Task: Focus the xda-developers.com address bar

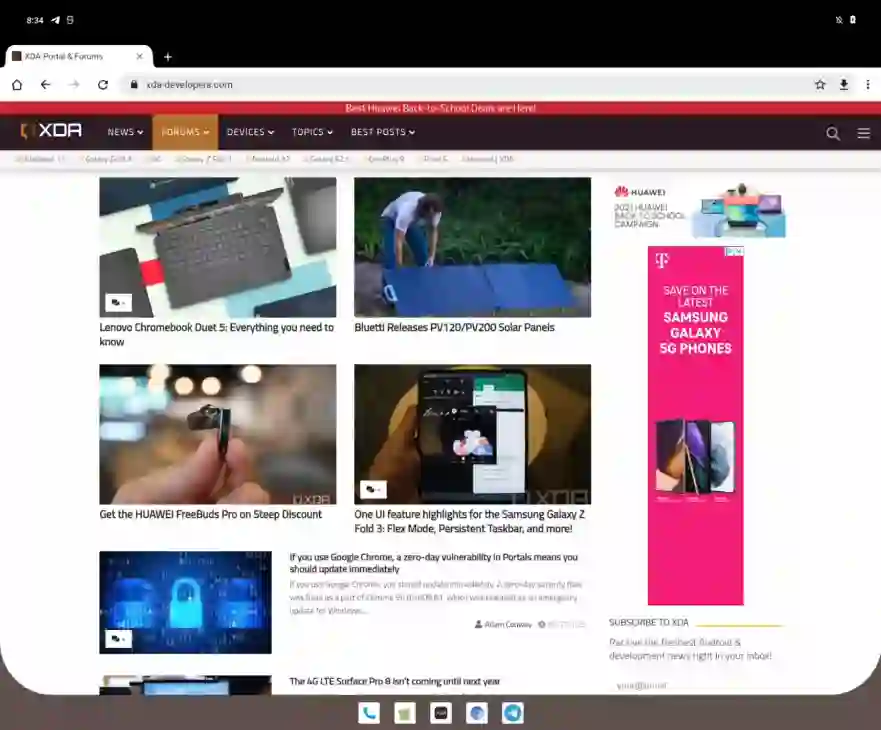Action: (x=466, y=85)
